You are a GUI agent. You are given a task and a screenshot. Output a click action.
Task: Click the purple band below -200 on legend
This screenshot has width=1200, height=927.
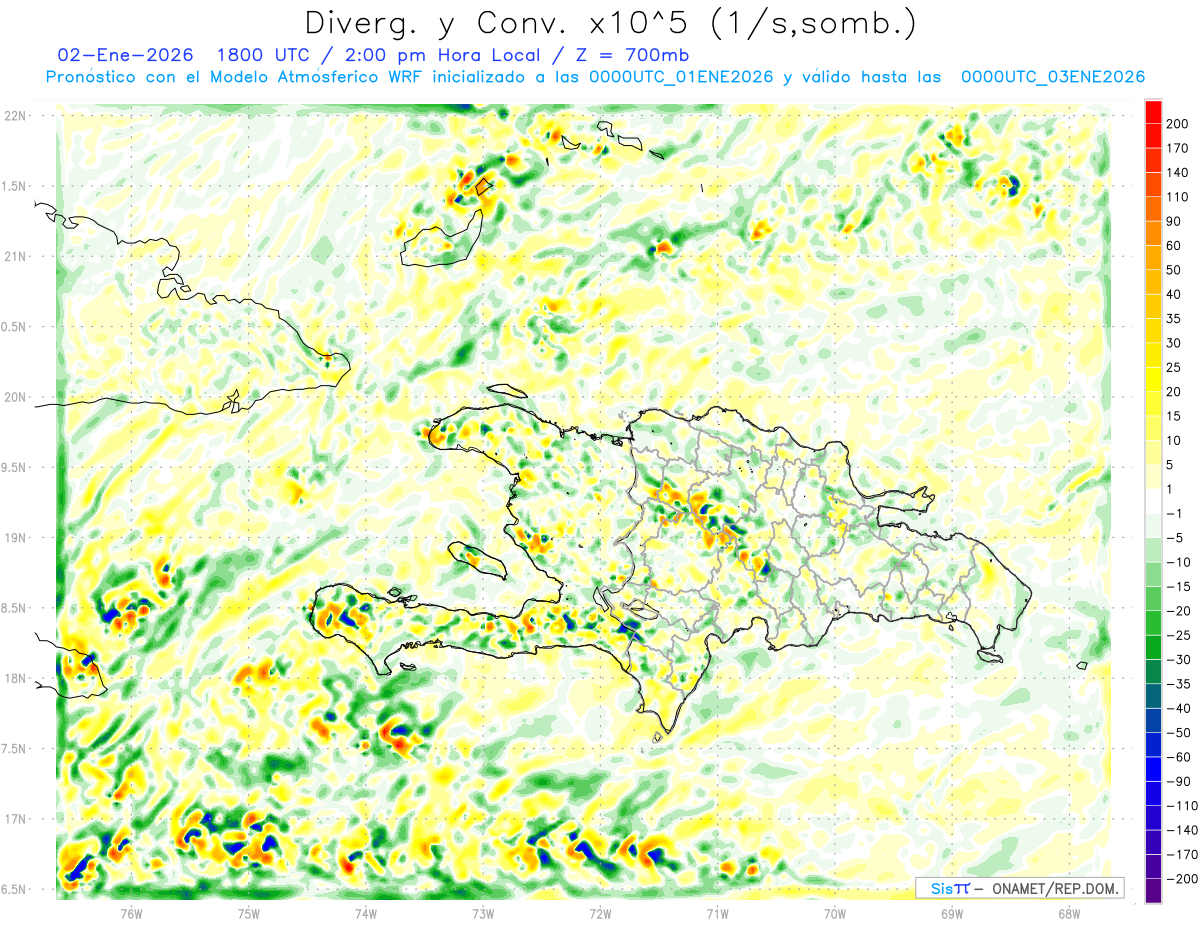point(1153,890)
